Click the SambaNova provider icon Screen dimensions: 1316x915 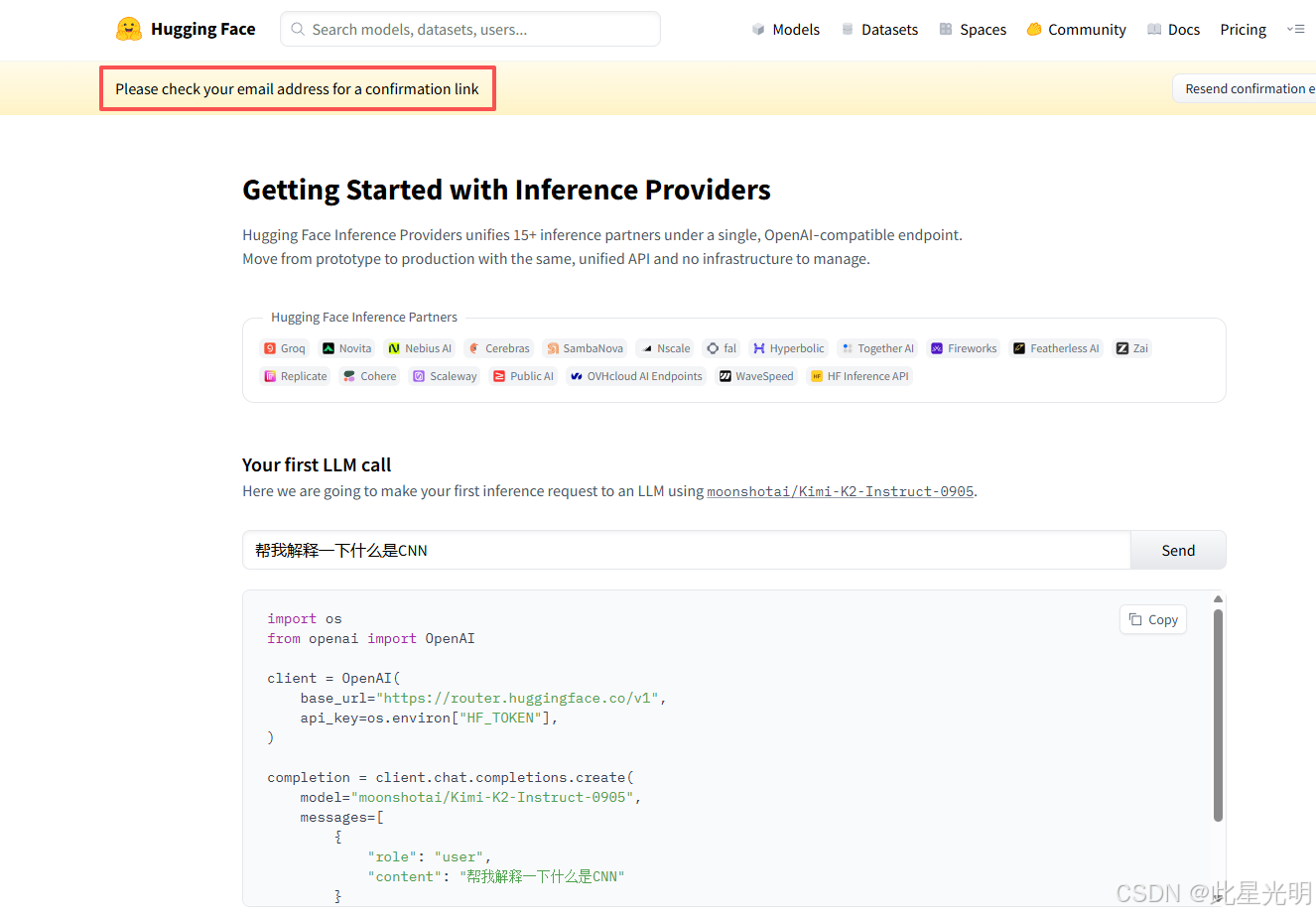pos(553,348)
